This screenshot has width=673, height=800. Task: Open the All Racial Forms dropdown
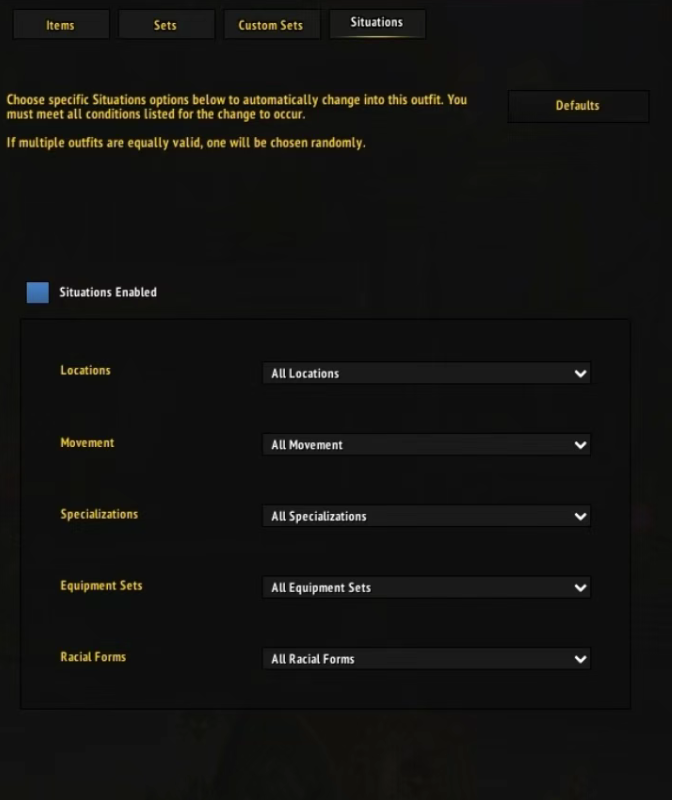(425, 659)
